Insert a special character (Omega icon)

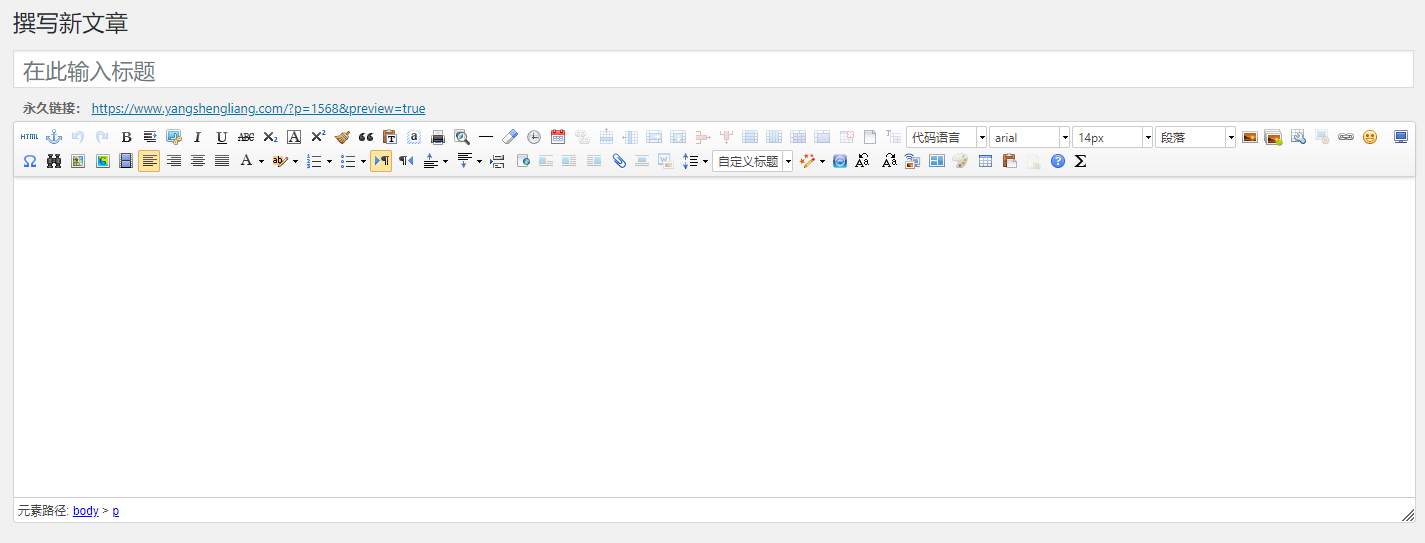(30, 161)
